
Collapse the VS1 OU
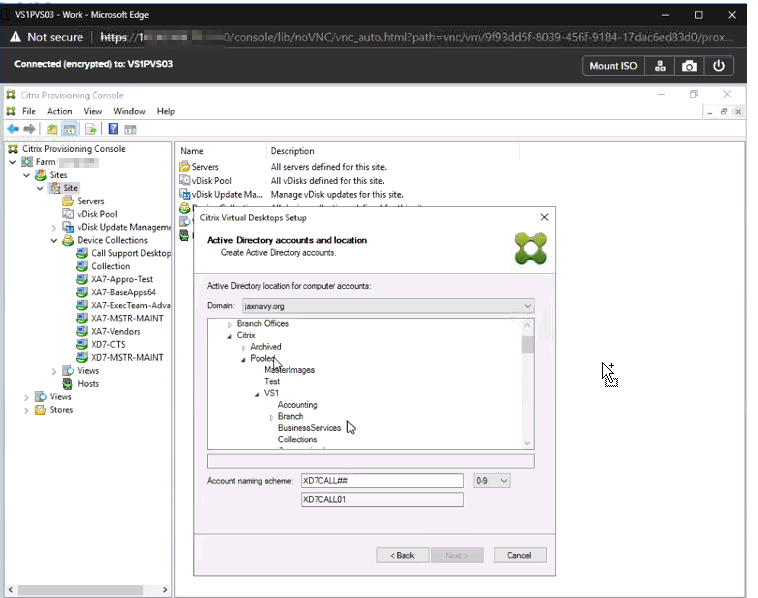point(257,394)
